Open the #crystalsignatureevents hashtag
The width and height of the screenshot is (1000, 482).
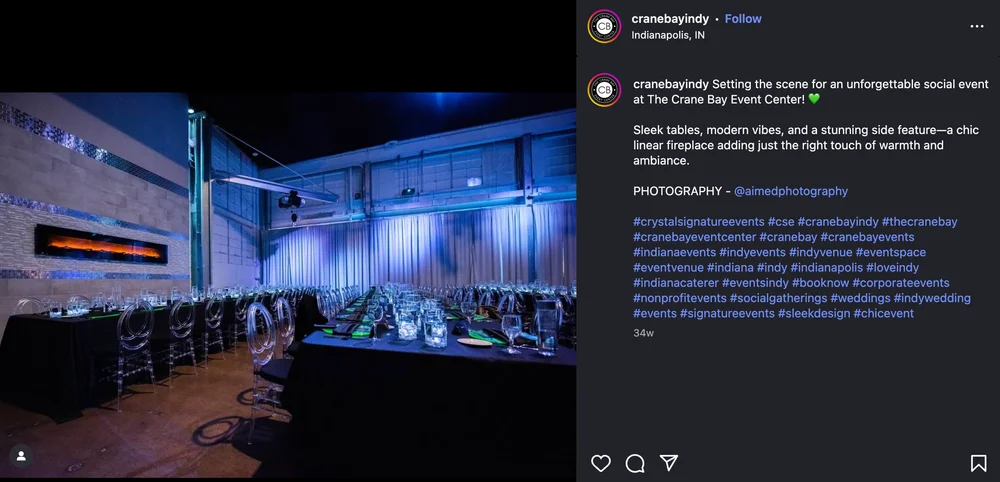pyautogui.click(x=698, y=222)
